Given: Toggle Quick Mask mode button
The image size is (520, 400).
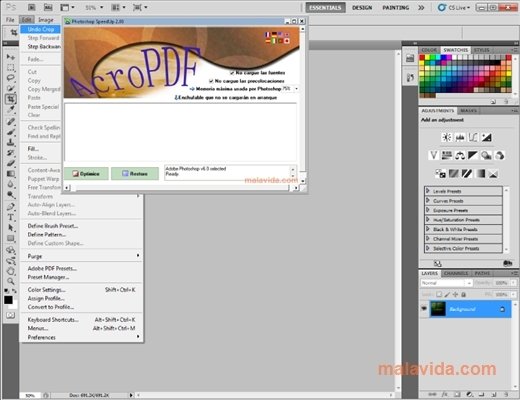Looking at the screenshot, I should point(10,315).
